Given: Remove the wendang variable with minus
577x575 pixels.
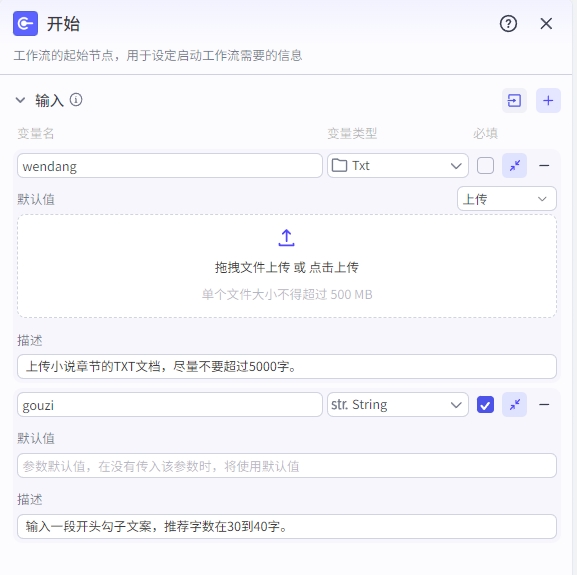Looking at the screenshot, I should [544, 166].
